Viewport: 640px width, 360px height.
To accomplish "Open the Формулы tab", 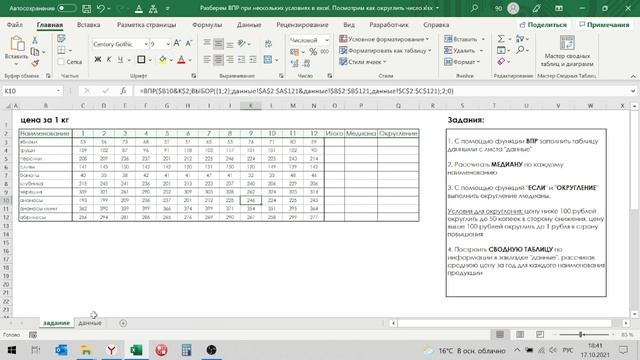I will (x=207, y=25).
